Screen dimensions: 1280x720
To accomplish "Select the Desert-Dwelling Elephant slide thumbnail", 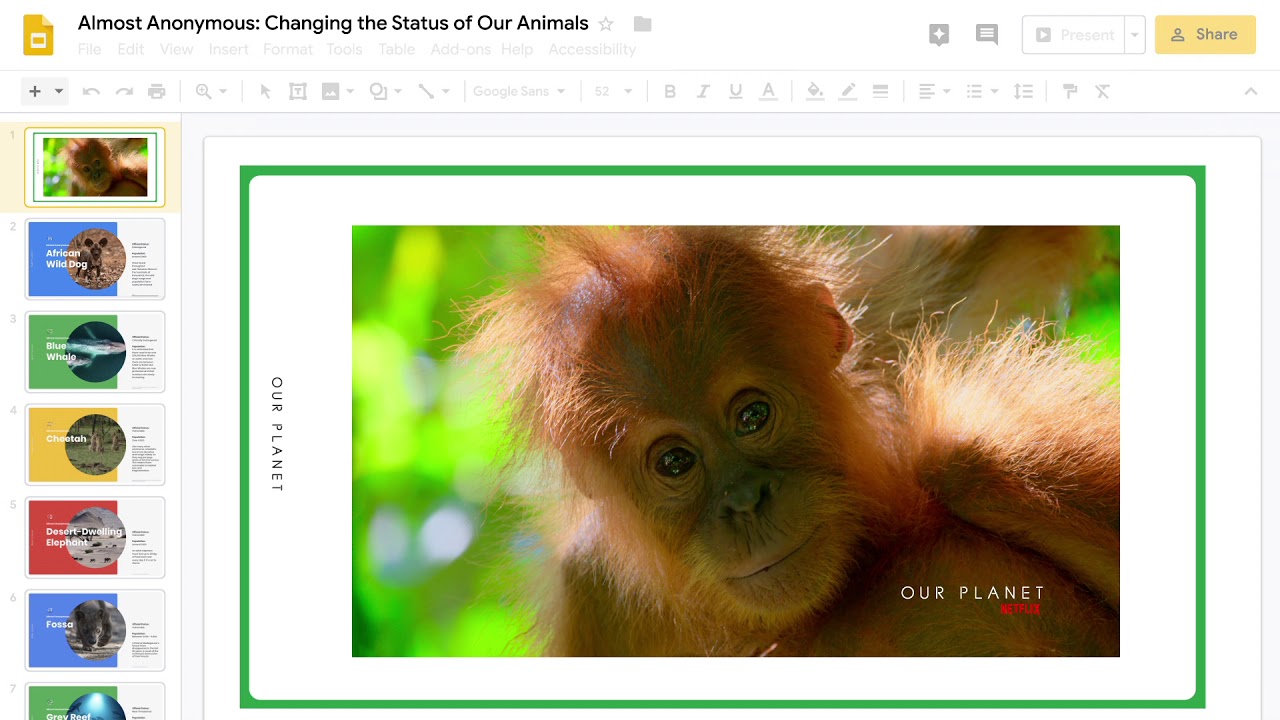I will [x=95, y=538].
